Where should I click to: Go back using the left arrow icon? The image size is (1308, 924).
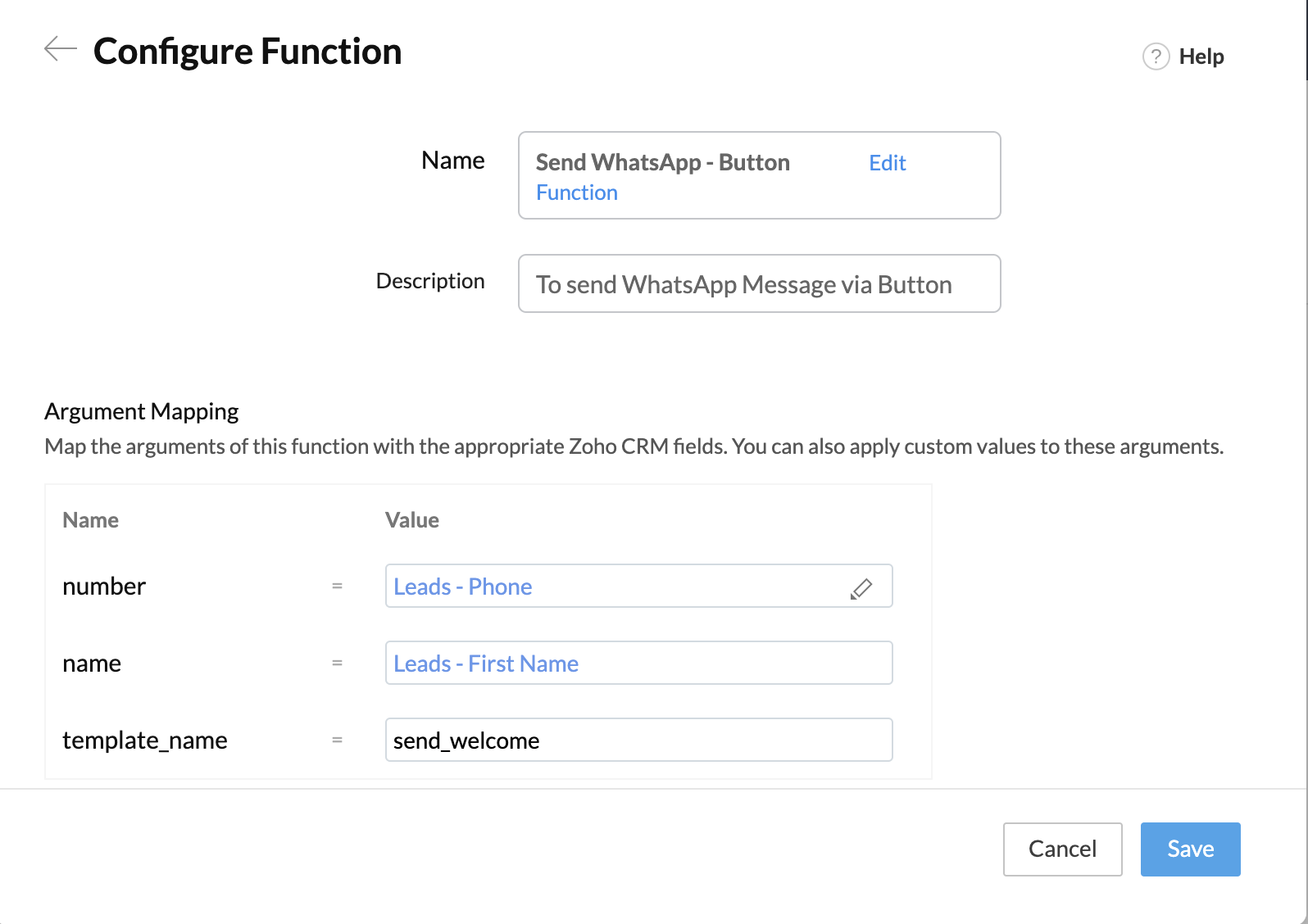tap(60, 49)
